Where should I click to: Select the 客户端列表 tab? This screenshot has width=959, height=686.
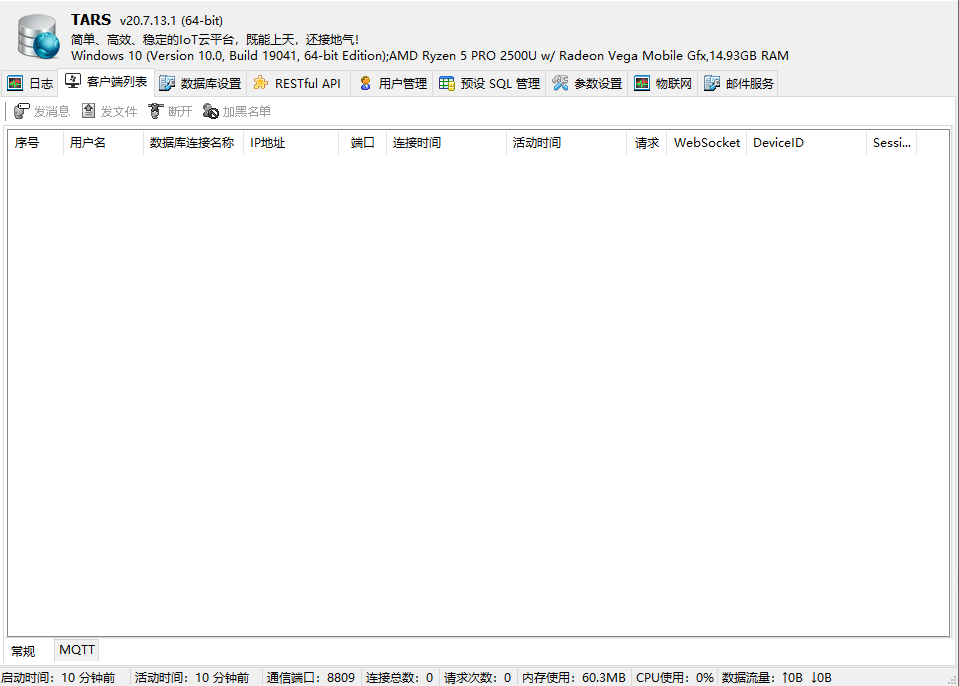106,82
